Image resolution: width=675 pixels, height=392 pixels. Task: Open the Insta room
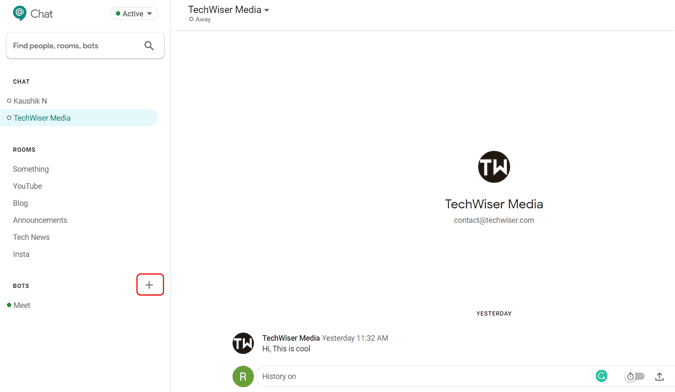coord(21,254)
